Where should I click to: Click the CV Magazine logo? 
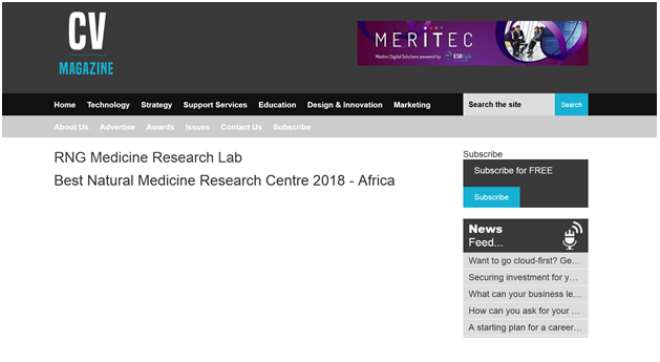tap(86, 44)
